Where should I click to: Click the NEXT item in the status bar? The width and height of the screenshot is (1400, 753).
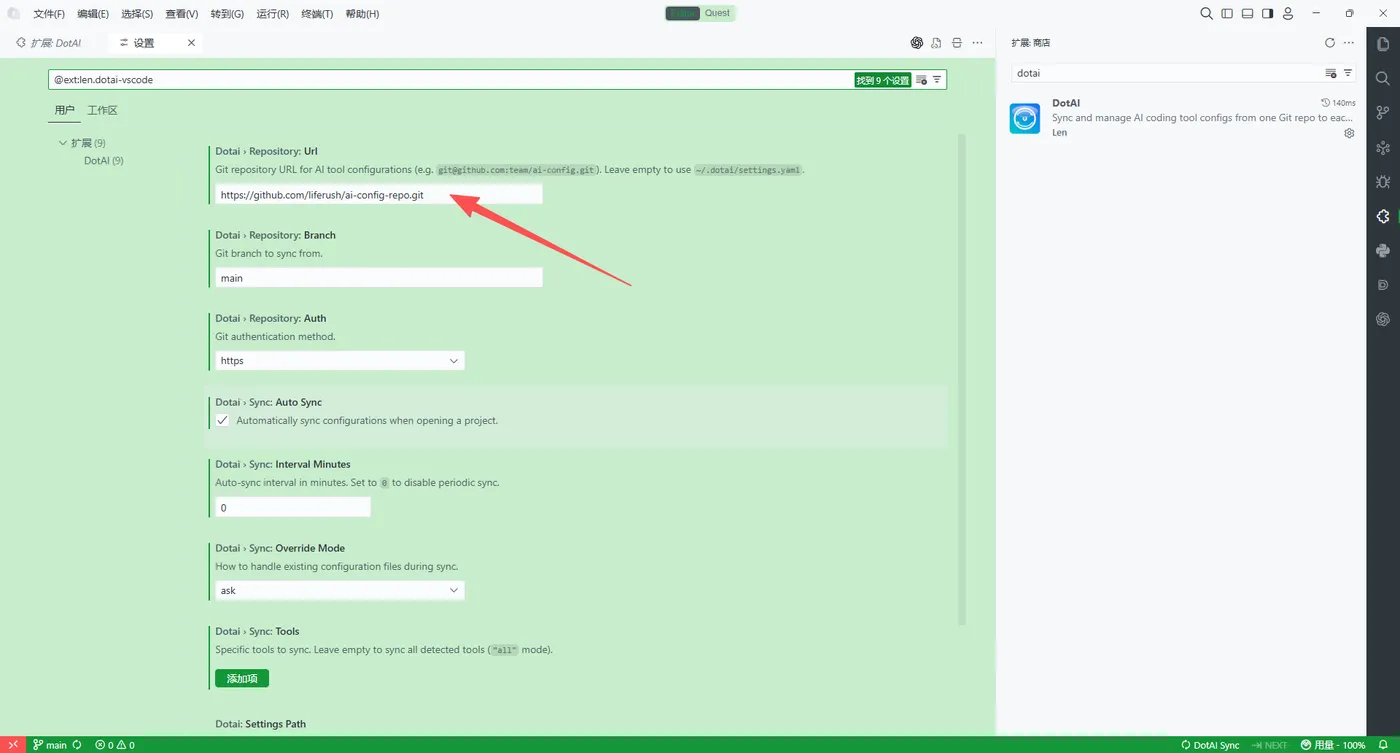click(1270, 745)
